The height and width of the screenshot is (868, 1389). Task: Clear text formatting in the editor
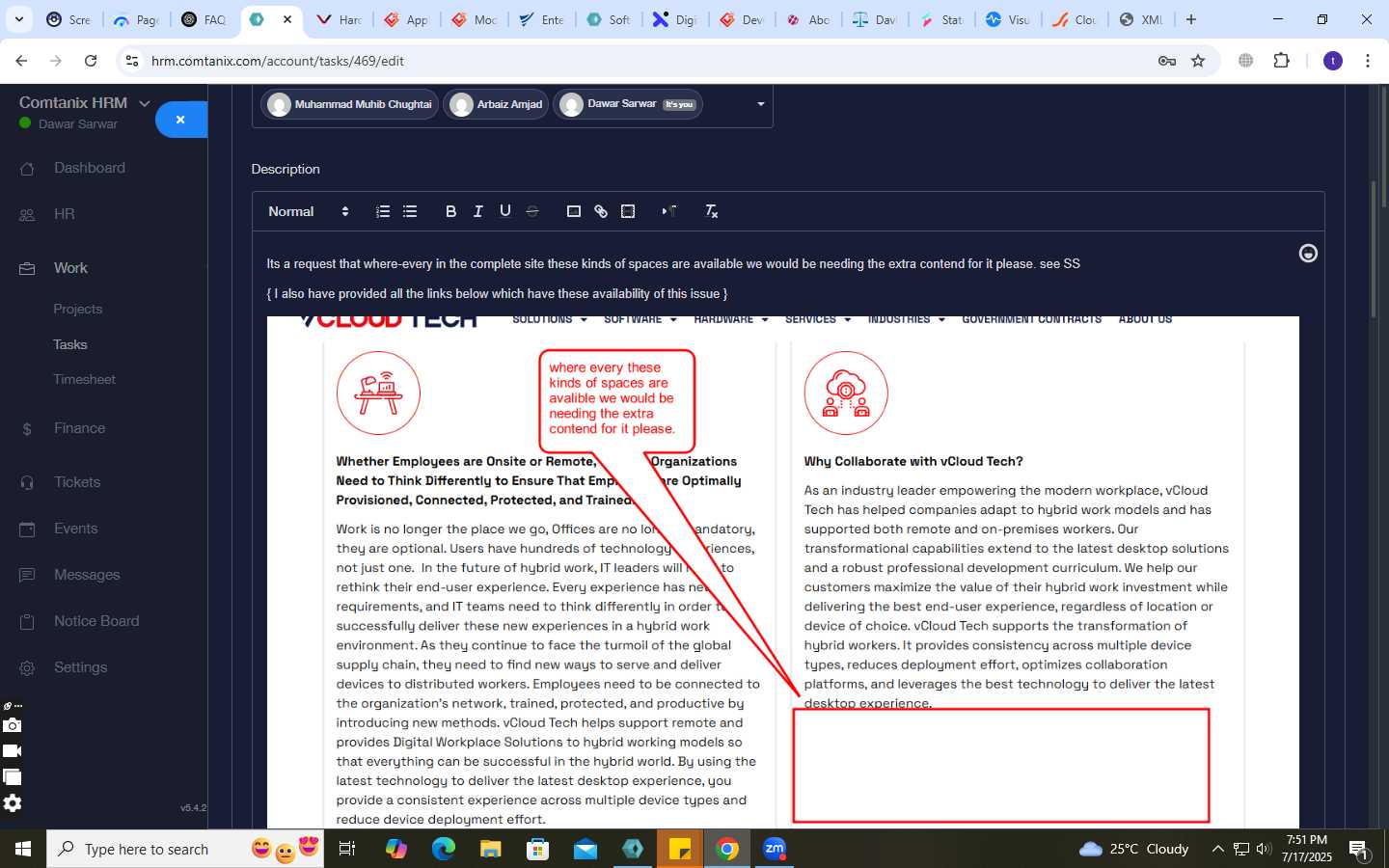[711, 211]
